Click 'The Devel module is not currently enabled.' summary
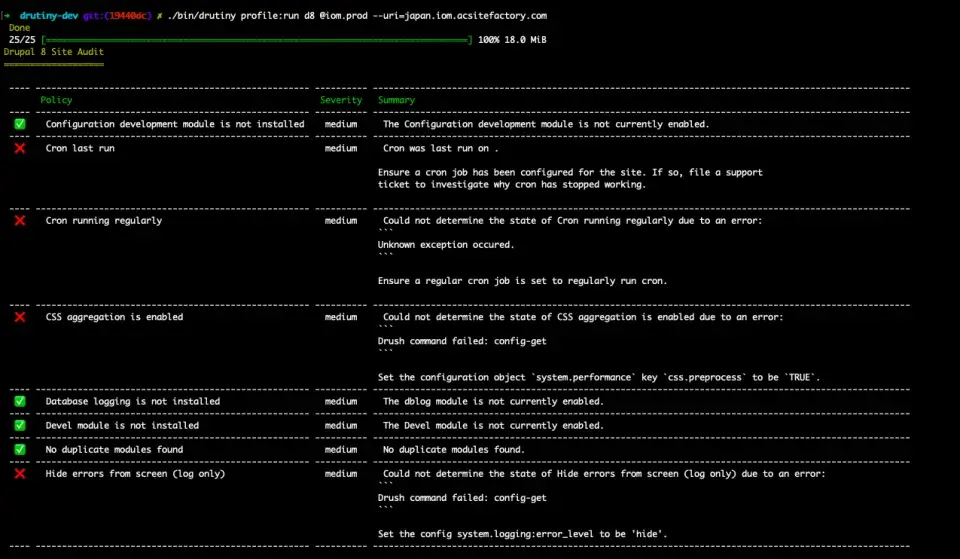This screenshot has height=559, width=960. (493, 426)
